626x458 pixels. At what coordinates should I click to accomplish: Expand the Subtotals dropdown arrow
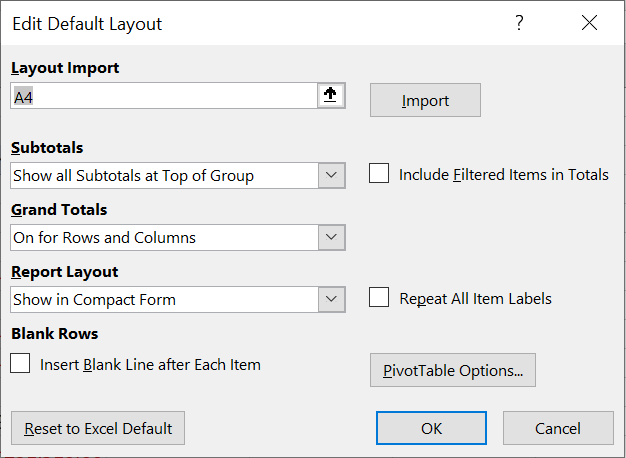tap(332, 175)
